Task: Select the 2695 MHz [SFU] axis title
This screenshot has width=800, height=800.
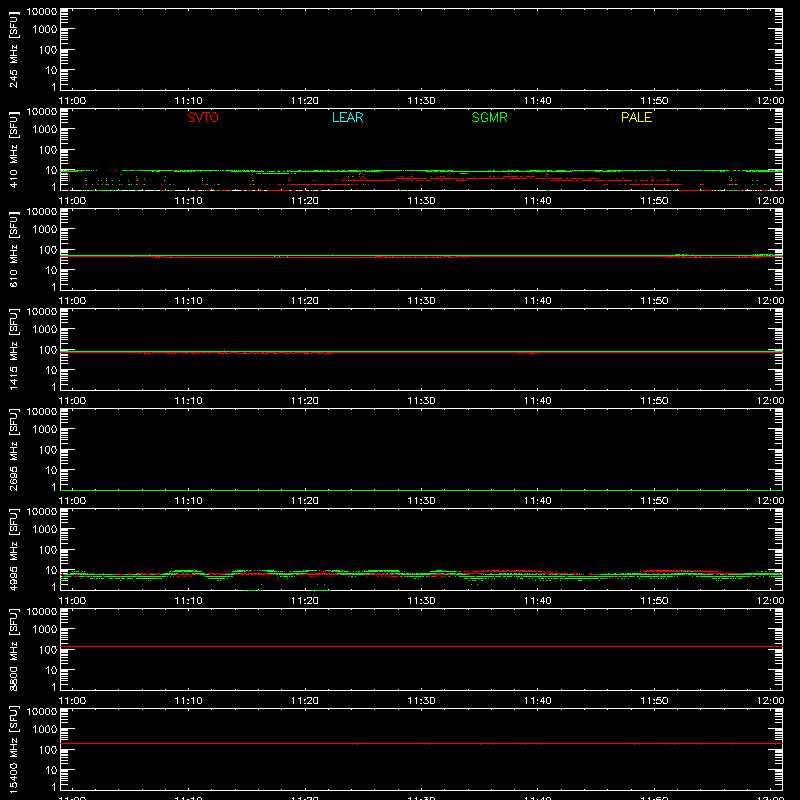Action: tap(14, 449)
